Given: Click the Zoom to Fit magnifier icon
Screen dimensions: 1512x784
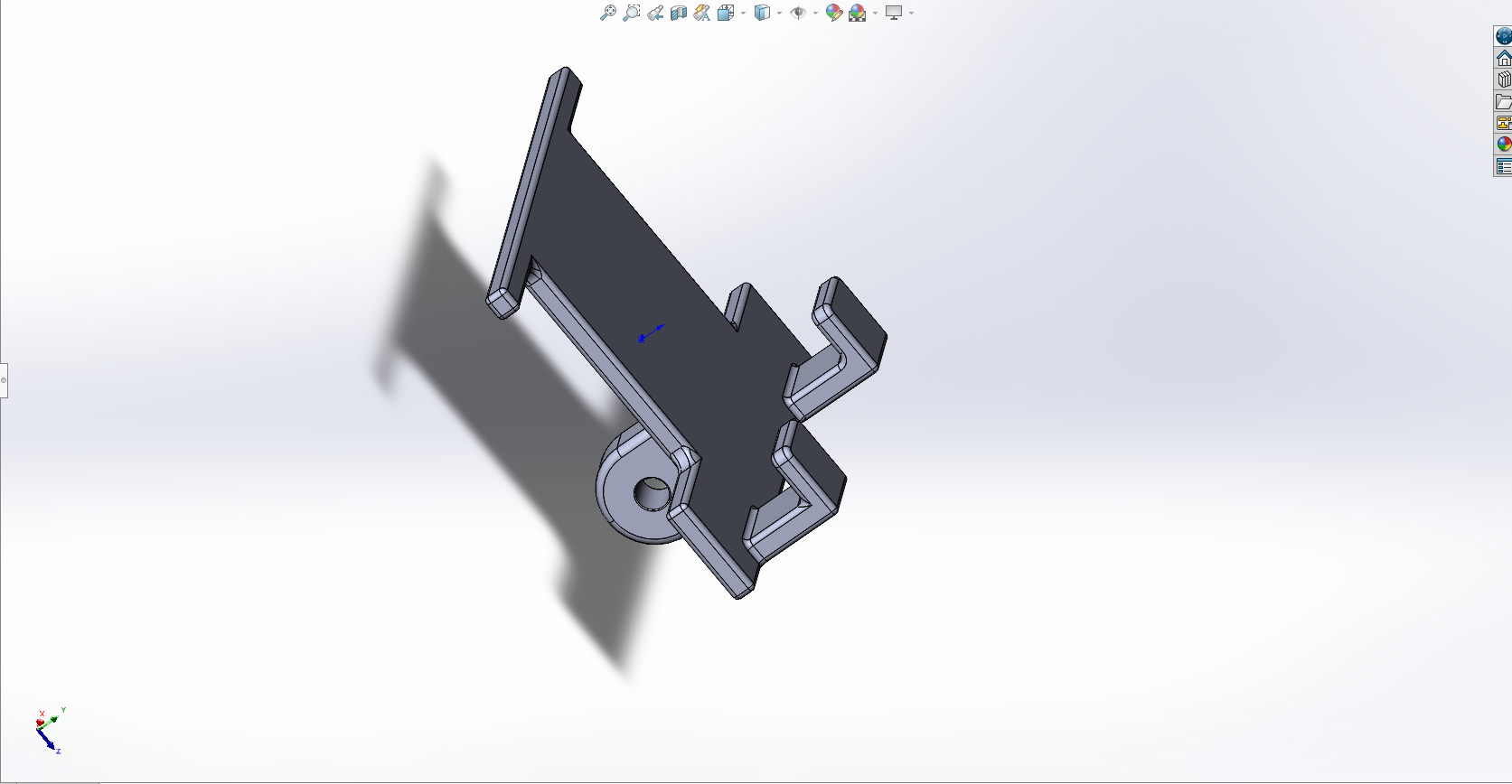Looking at the screenshot, I should coord(608,13).
